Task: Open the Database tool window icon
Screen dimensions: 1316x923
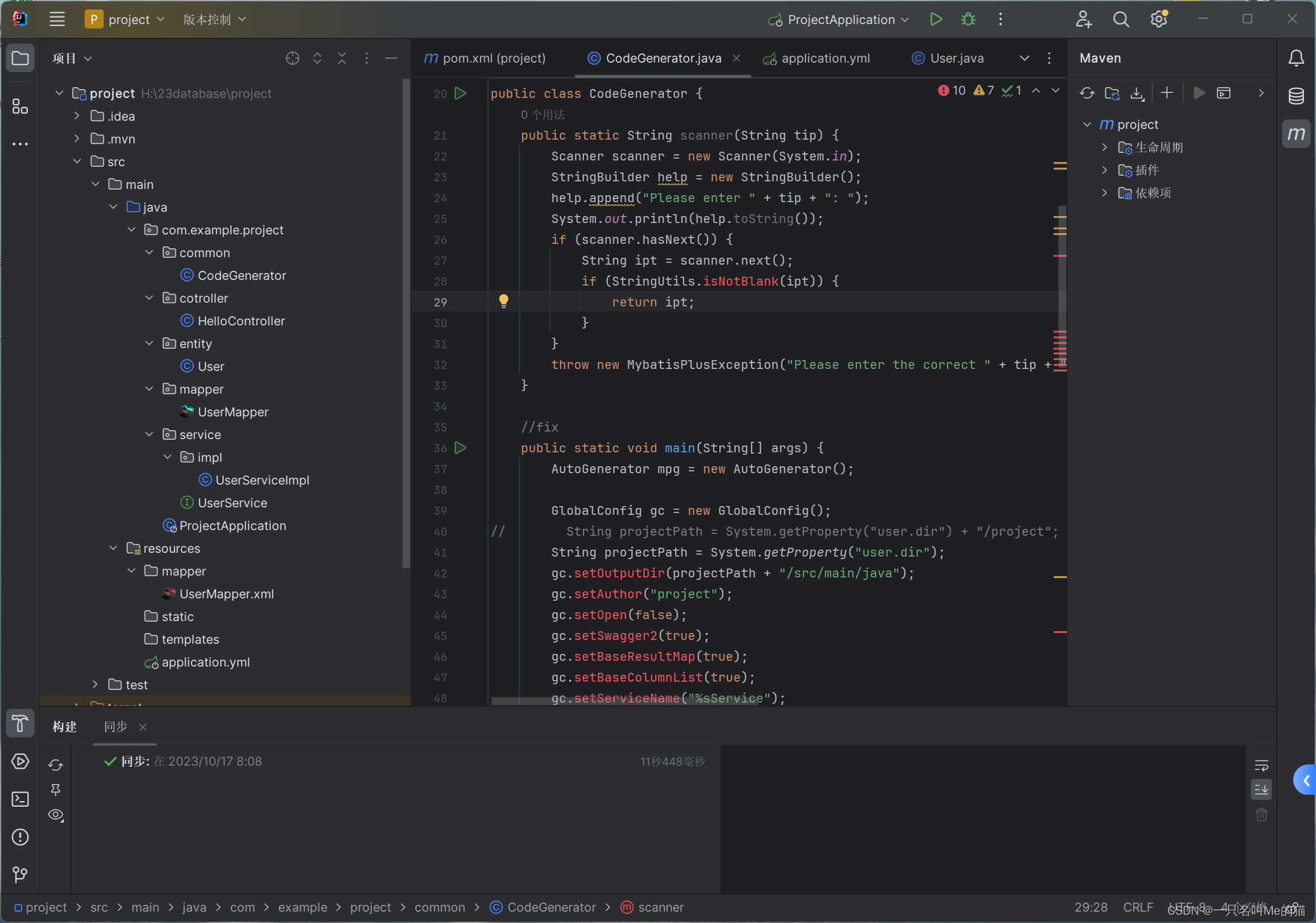Action: pos(1296,96)
